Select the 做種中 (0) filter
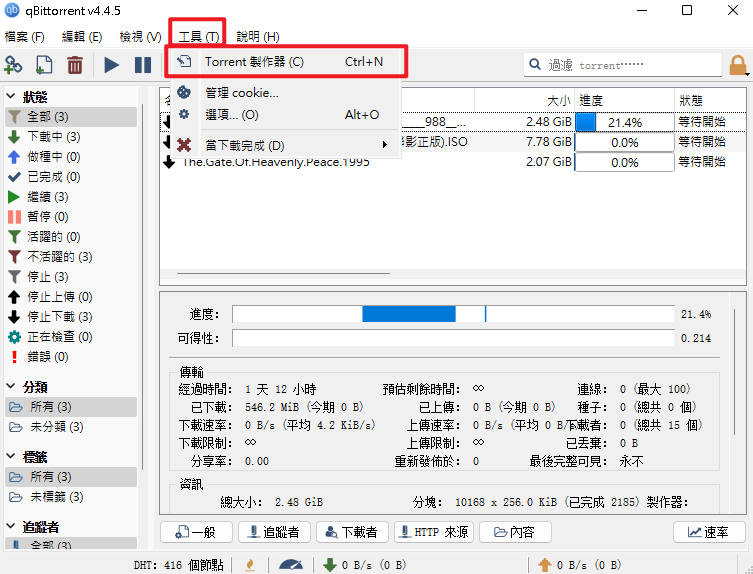Viewport: 753px width, 574px height. coord(71,157)
